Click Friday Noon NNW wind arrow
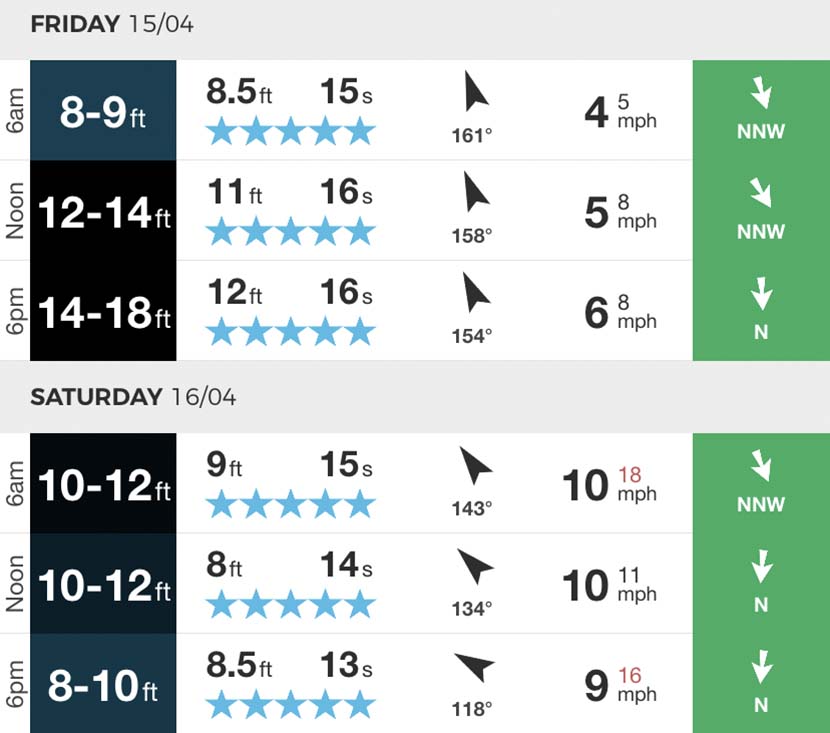 pos(761,193)
